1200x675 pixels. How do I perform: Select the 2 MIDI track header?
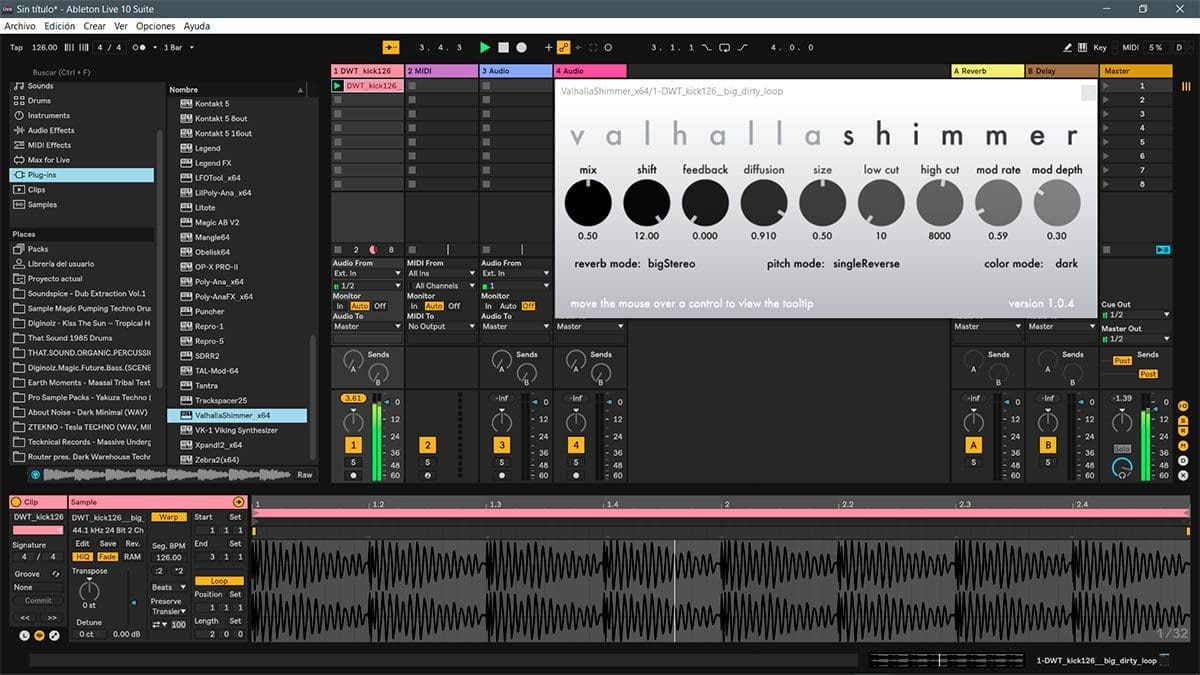coord(442,71)
